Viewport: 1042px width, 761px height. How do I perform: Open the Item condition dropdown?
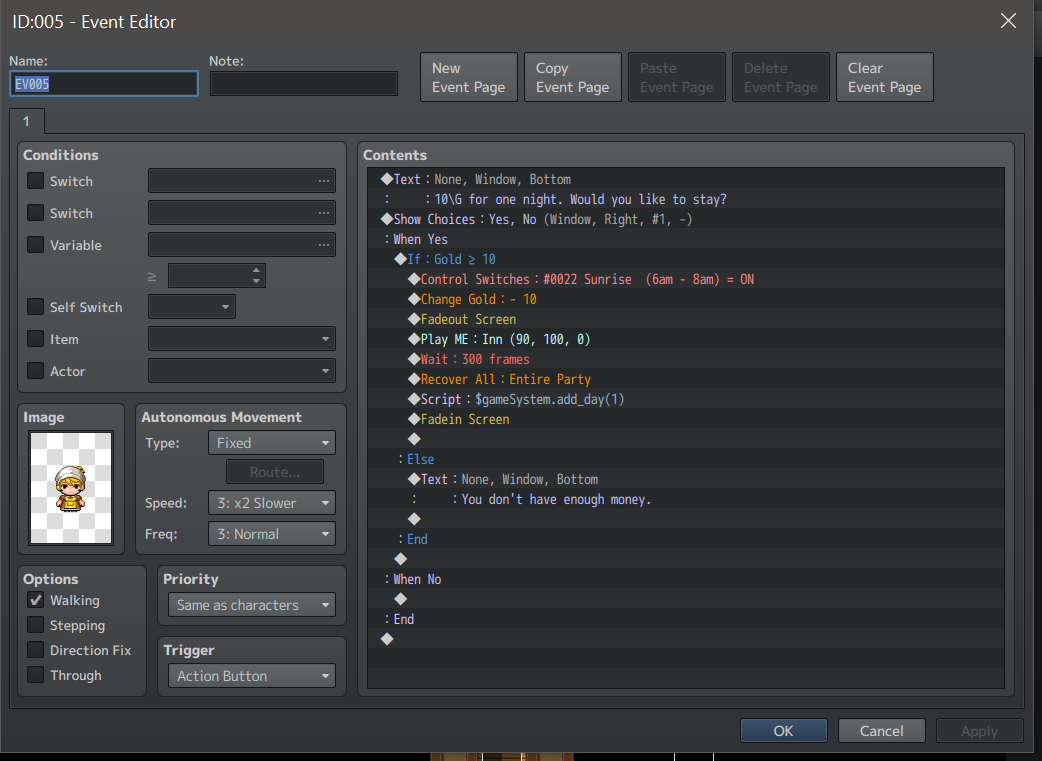click(x=241, y=338)
